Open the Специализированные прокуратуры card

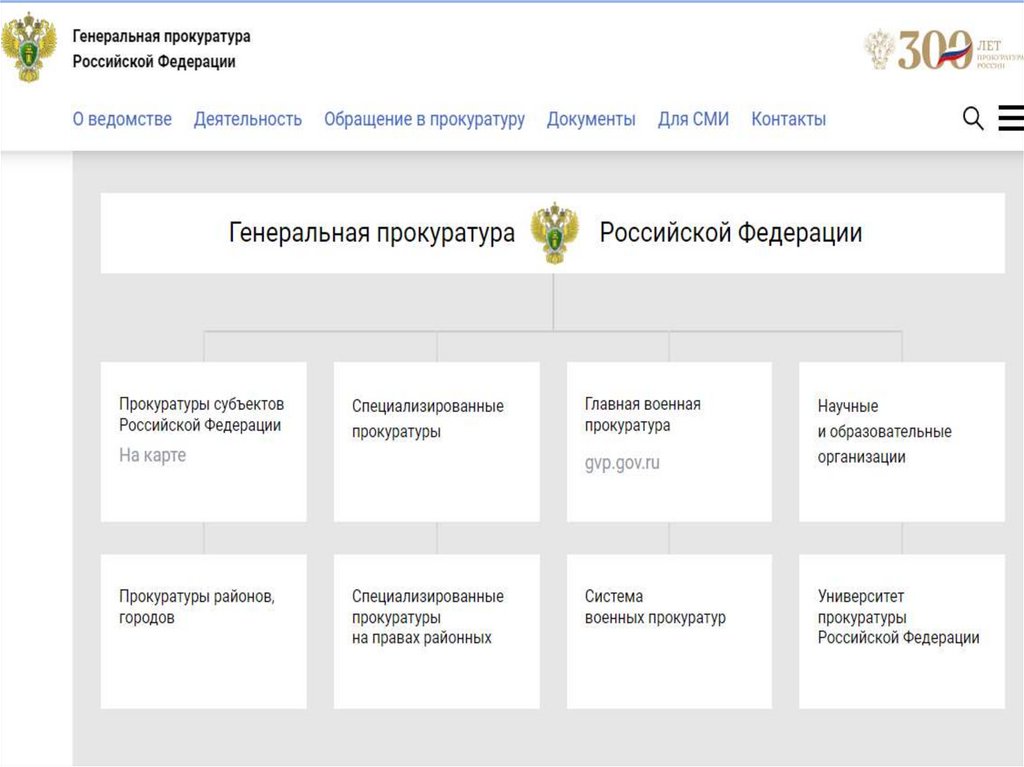pyautogui.click(x=437, y=442)
